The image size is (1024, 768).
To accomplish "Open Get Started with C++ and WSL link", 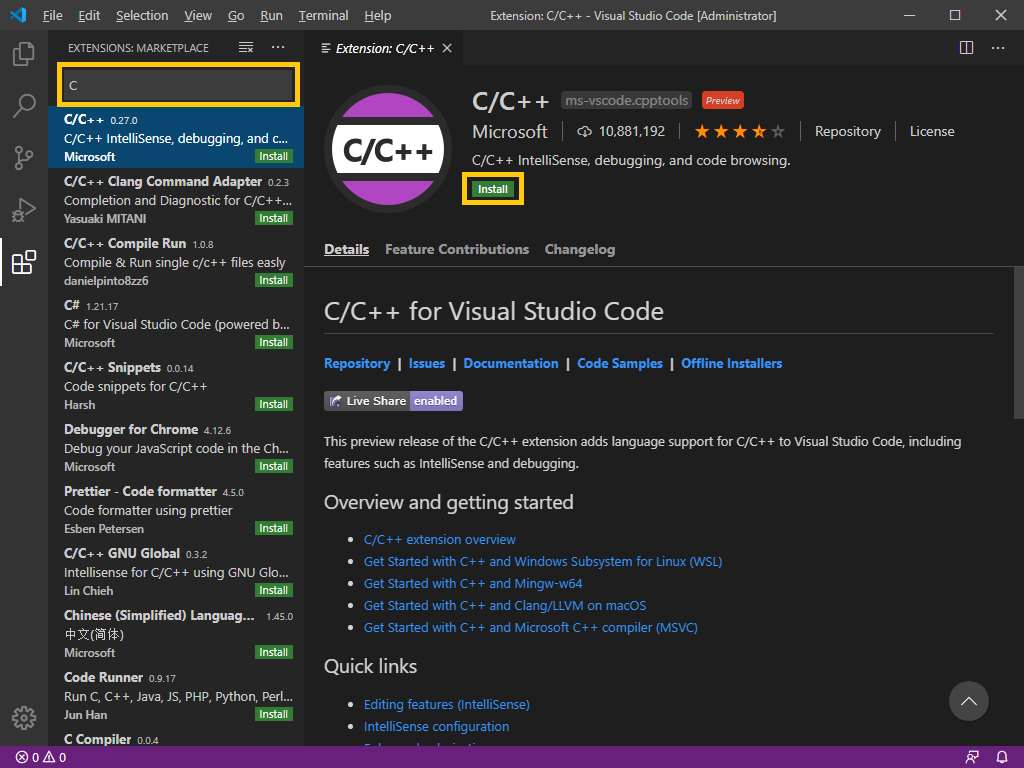I will (x=543, y=562).
